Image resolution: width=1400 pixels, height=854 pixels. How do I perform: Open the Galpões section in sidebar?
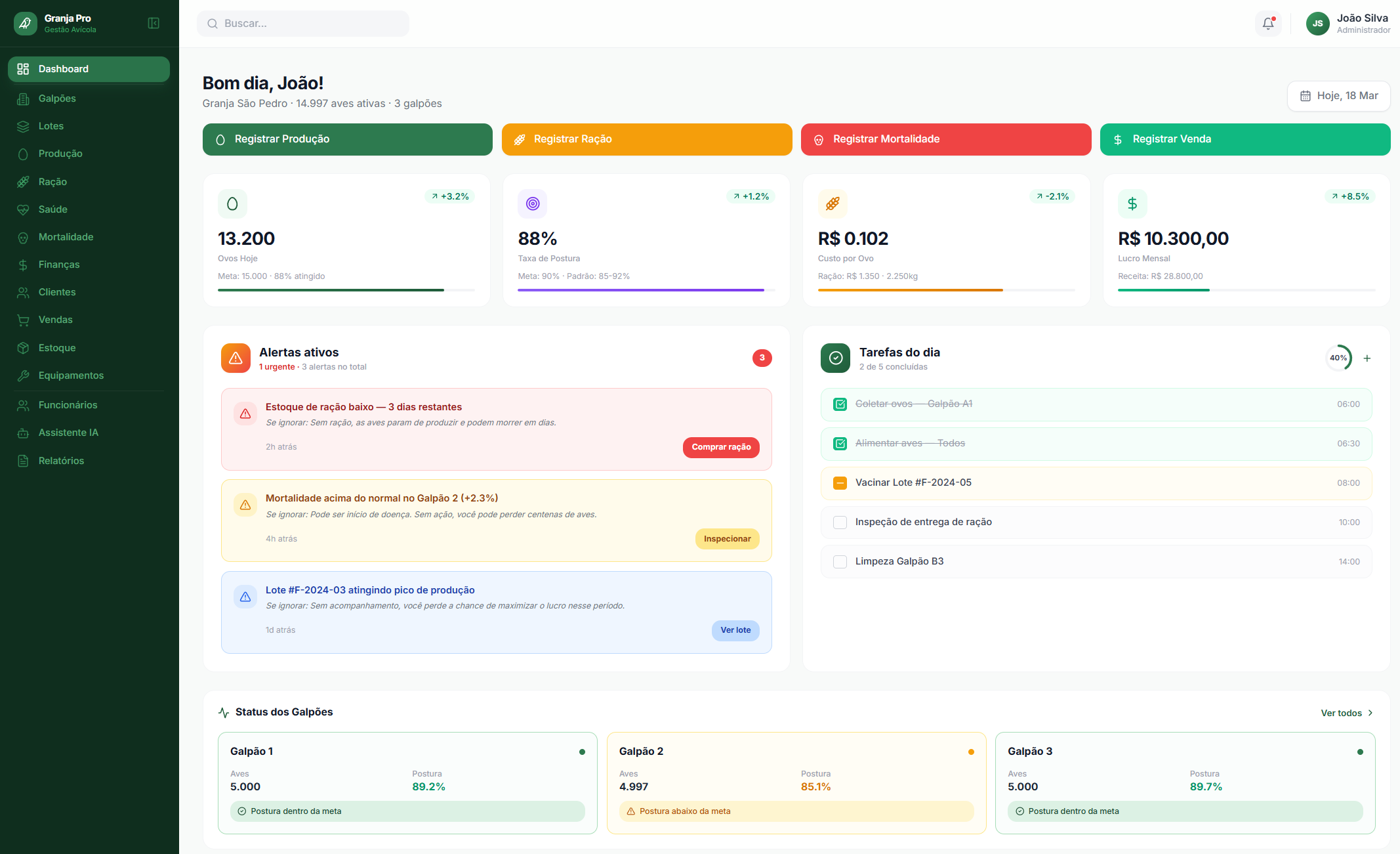pyautogui.click(x=56, y=98)
